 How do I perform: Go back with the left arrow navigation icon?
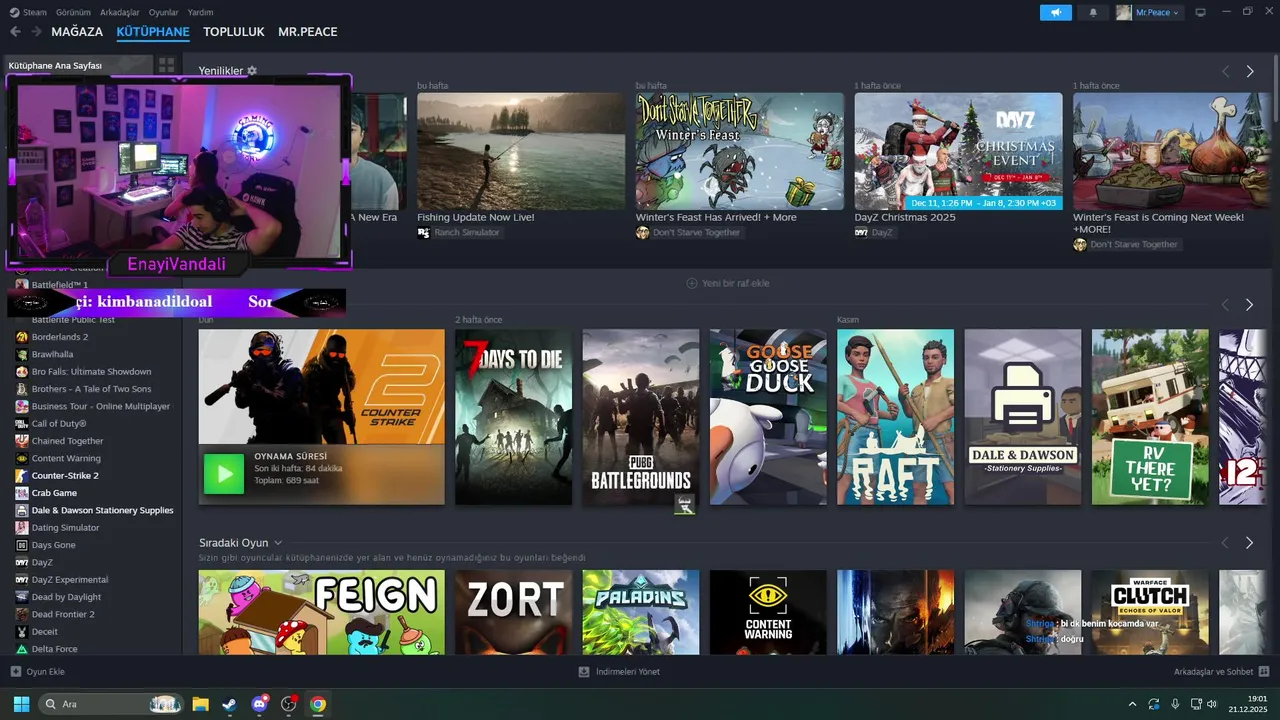[15, 32]
